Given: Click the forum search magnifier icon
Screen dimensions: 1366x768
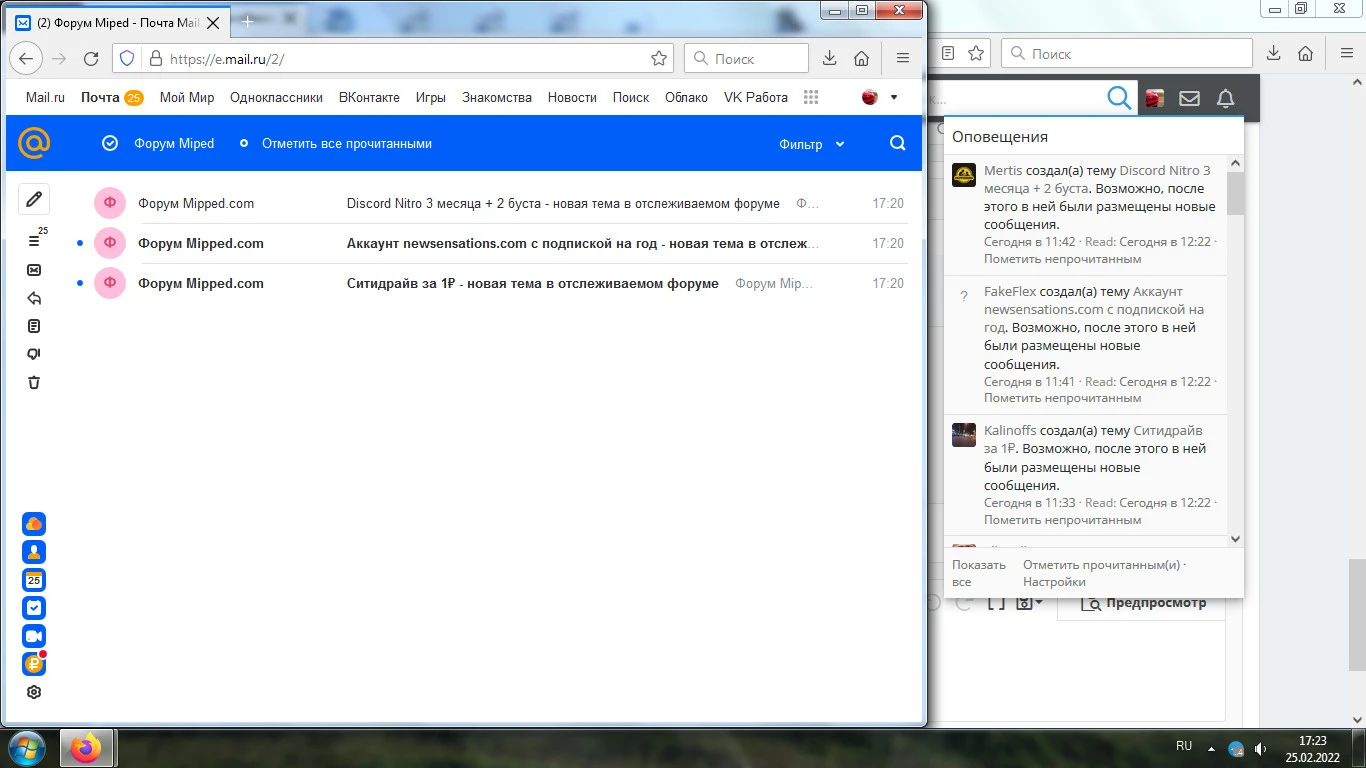Looking at the screenshot, I should [1119, 98].
